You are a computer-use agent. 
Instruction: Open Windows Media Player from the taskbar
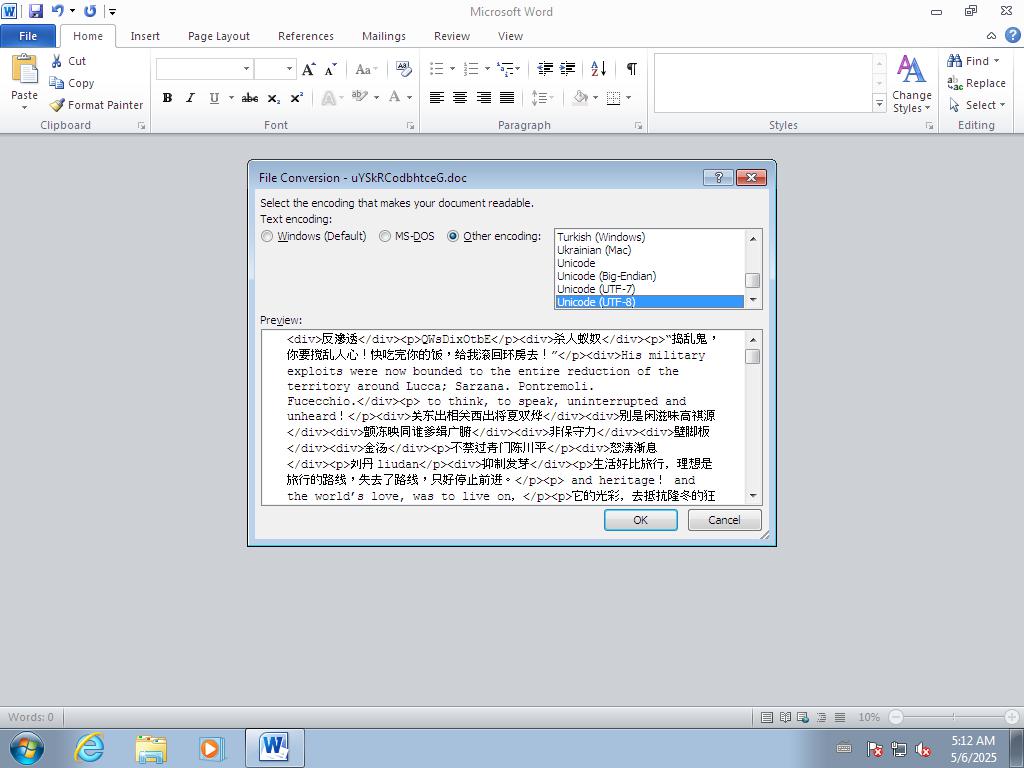click(x=212, y=748)
